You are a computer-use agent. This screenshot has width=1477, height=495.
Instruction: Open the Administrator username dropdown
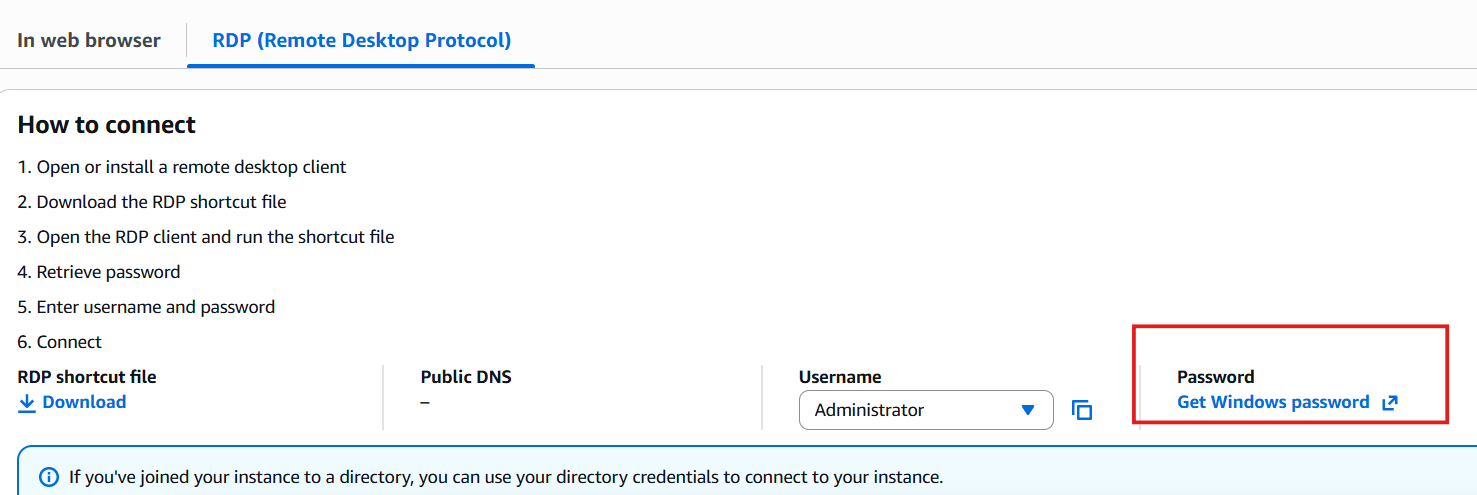click(926, 410)
